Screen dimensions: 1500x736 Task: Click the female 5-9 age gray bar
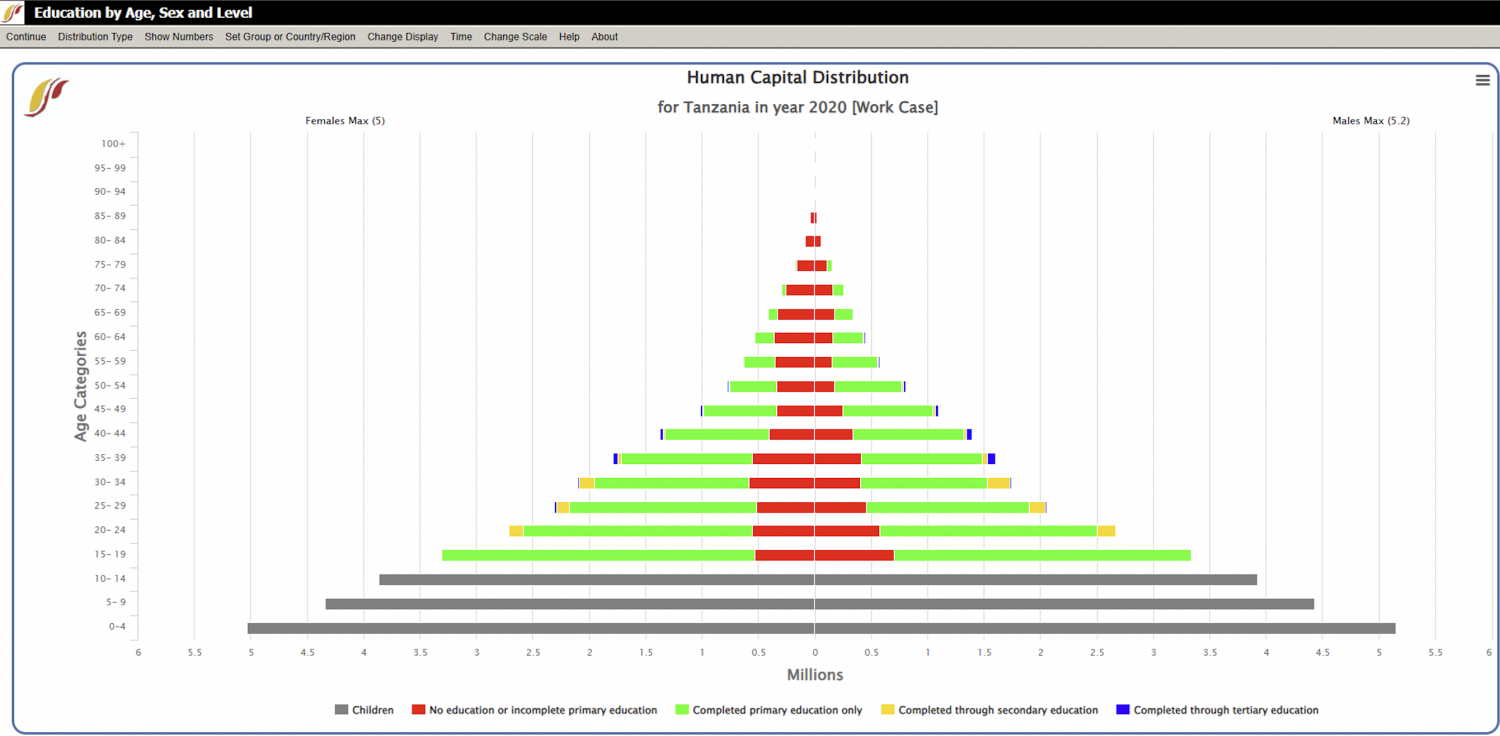[570, 604]
